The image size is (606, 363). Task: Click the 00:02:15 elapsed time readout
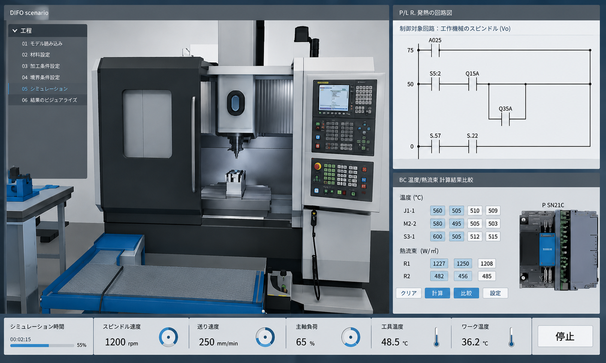point(20,339)
